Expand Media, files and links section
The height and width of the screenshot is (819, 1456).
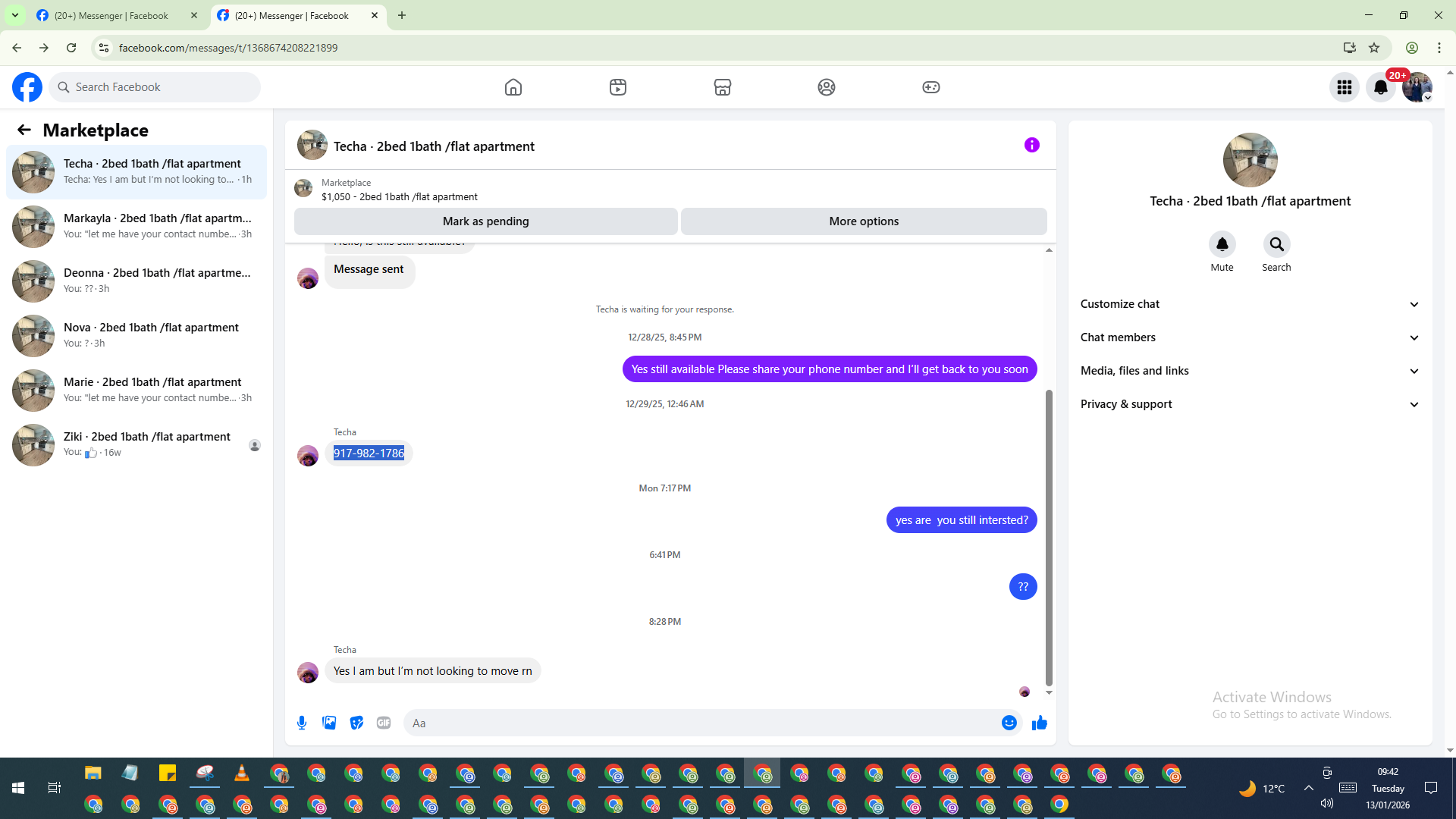click(1249, 371)
